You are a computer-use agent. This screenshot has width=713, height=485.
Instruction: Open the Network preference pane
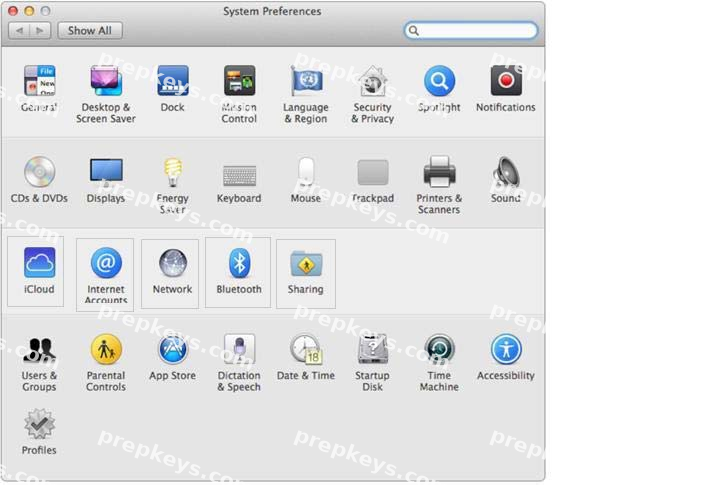172,273
